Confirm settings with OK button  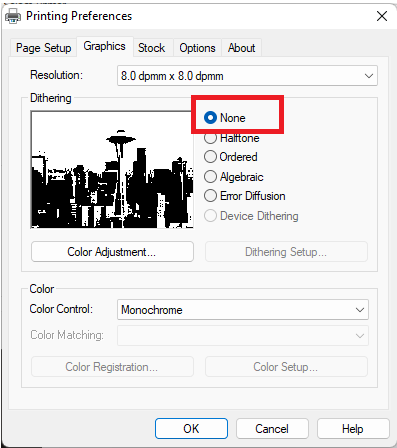(191, 429)
